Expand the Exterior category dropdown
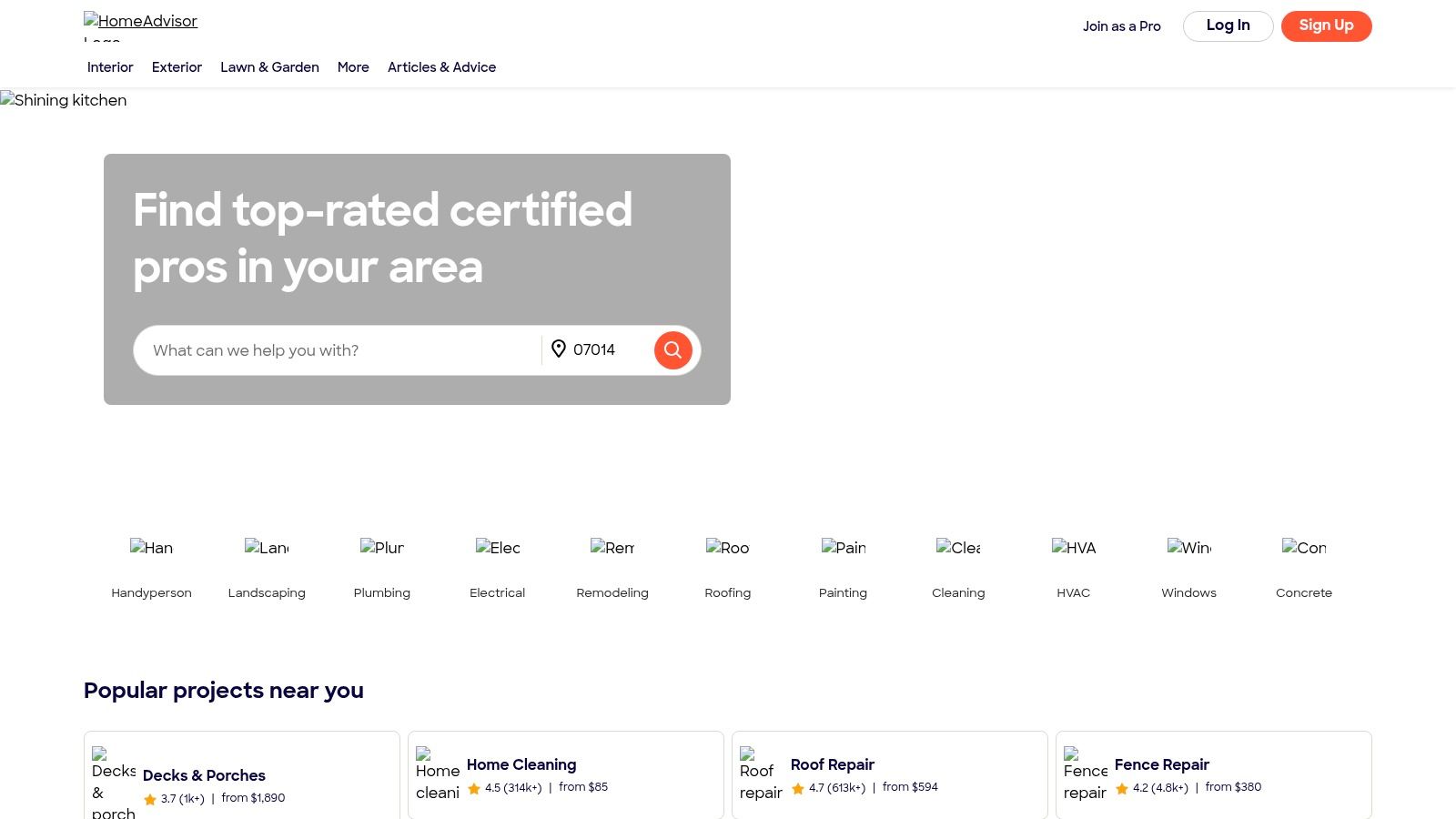The width and height of the screenshot is (1456, 819). click(177, 66)
